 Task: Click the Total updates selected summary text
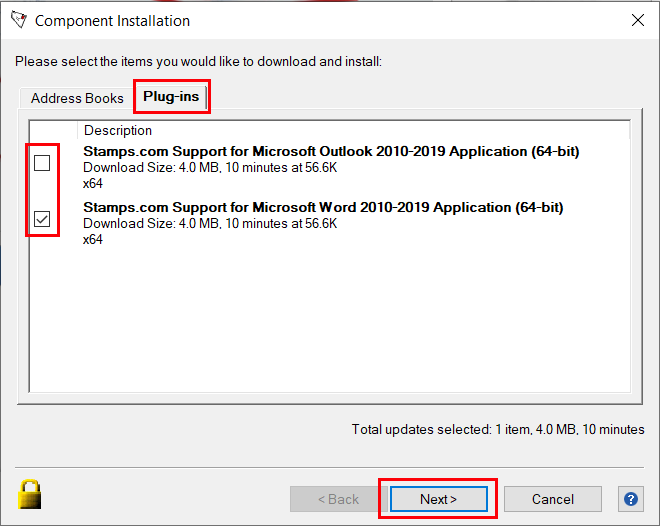click(x=497, y=429)
